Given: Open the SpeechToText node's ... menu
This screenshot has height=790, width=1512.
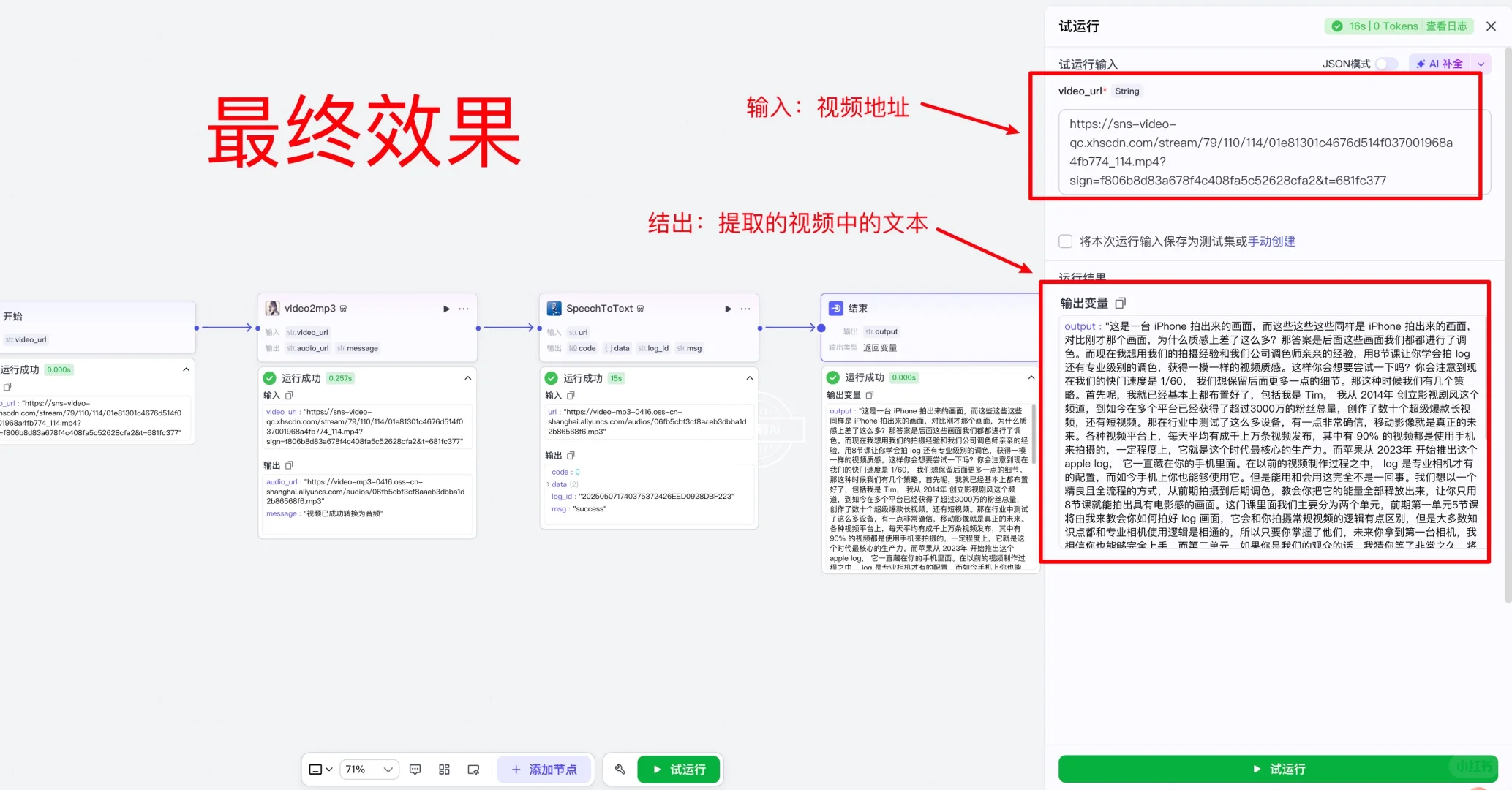Looking at the screenshot, I should (745, 308).
